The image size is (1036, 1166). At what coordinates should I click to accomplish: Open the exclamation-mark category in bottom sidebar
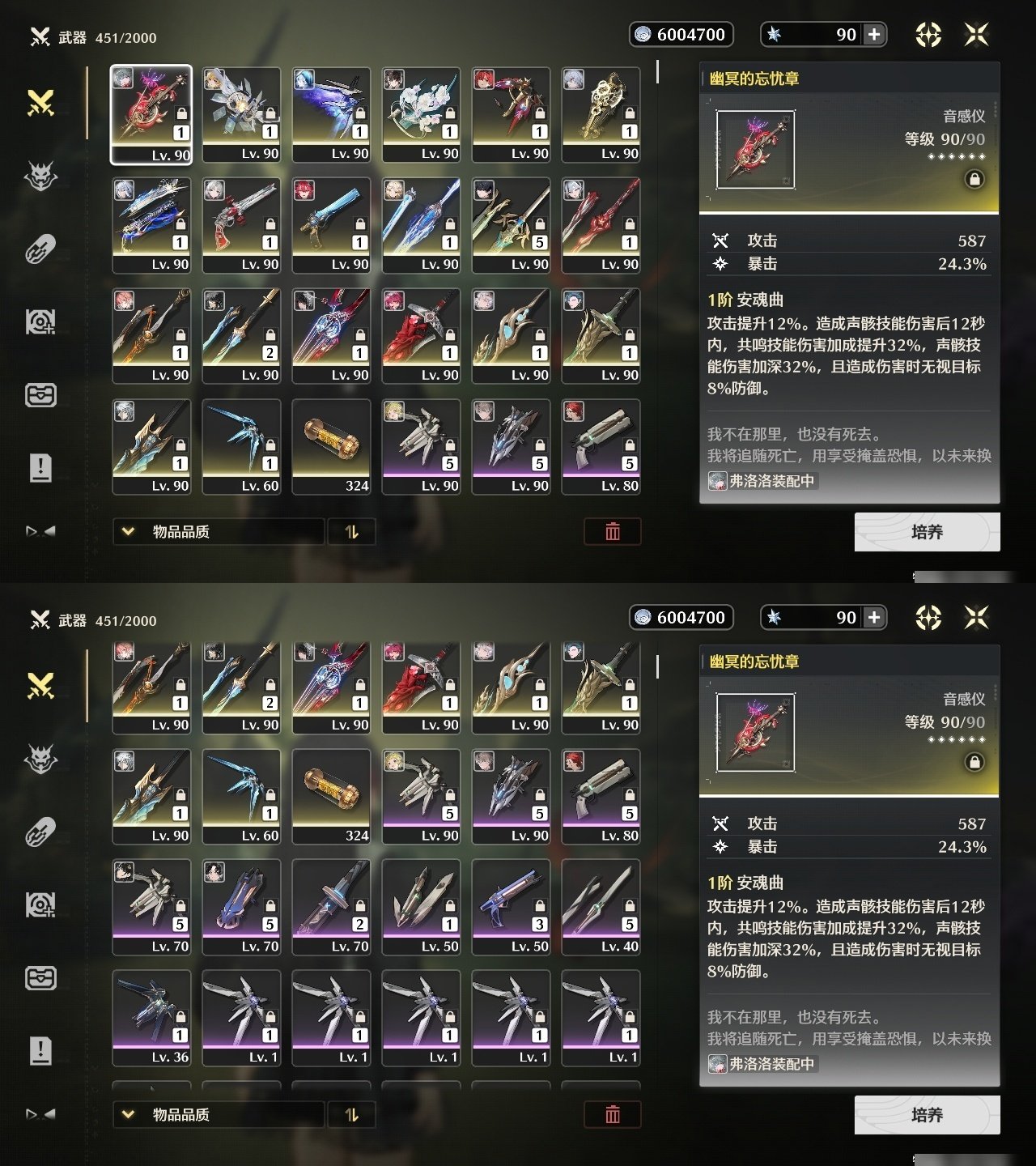pyautogui.click(x=40, y=1050)
